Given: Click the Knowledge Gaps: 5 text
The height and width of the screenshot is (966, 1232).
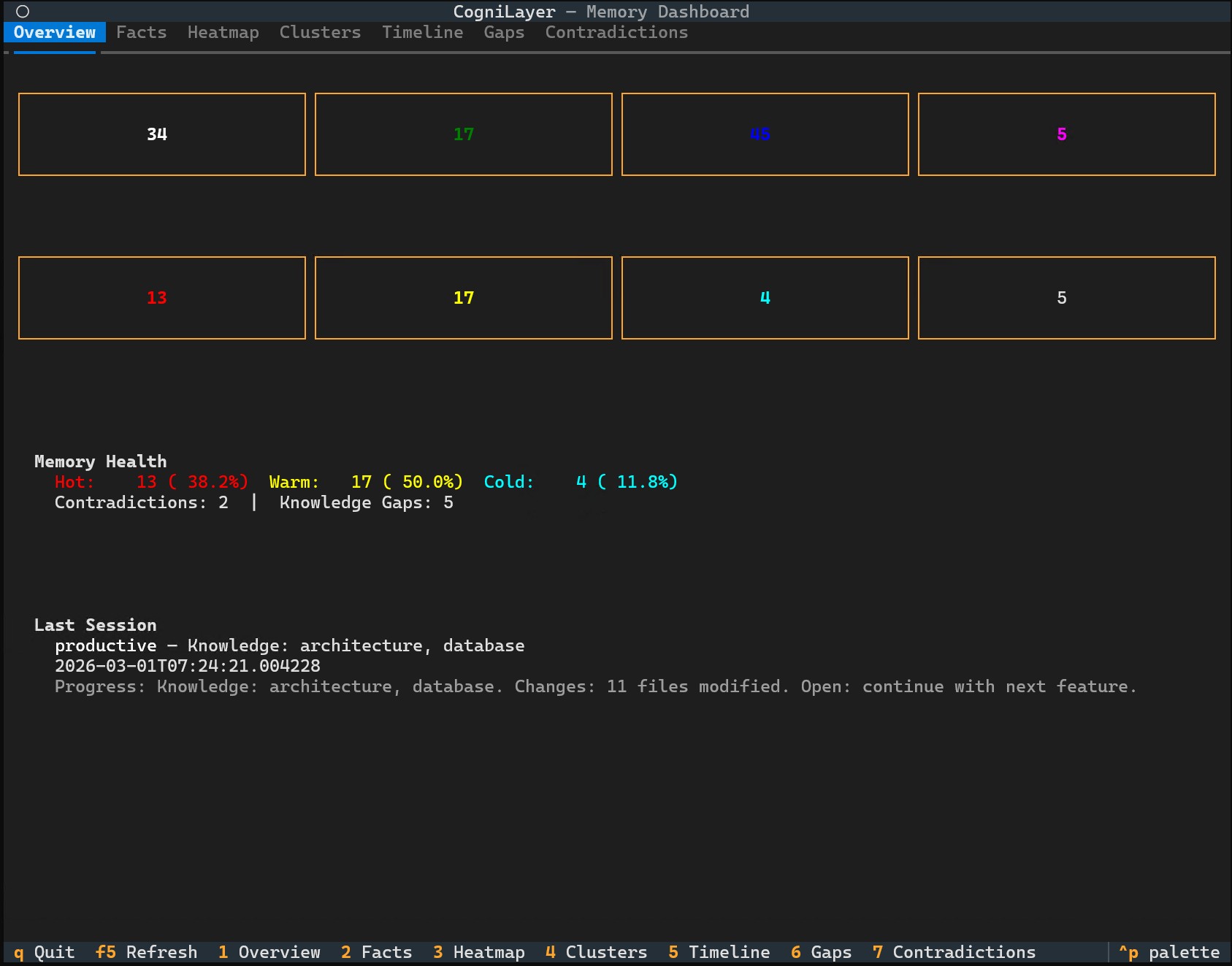Looking at the screenshot, I should (367, 502).
